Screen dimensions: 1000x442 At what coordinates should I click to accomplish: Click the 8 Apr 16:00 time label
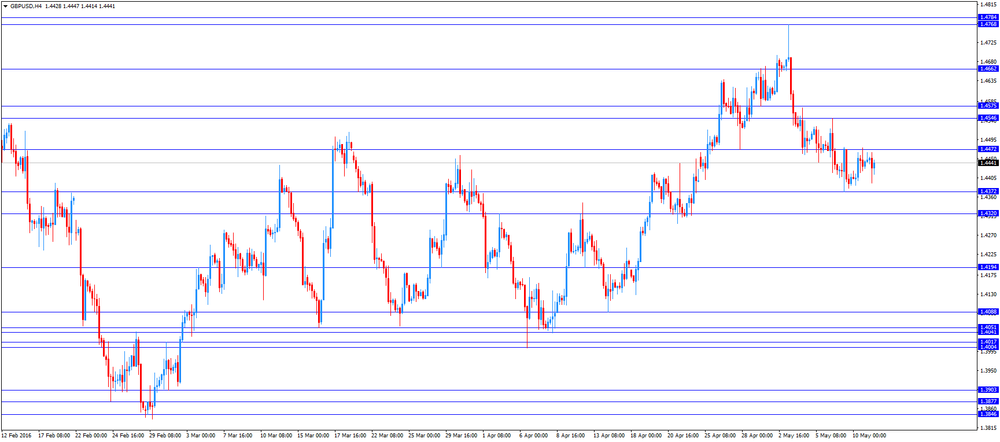pos(572,437)
